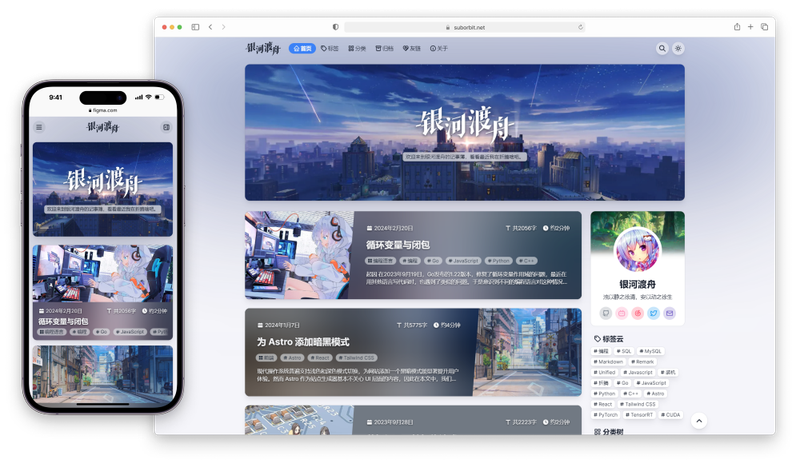Click the Safari share icon

pos(737,27)
